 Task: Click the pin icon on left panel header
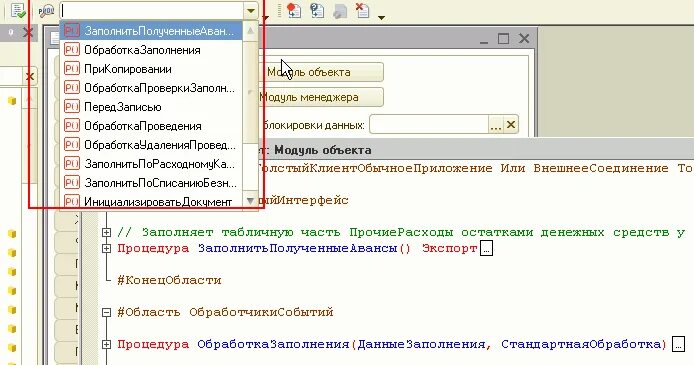[11, 32]
